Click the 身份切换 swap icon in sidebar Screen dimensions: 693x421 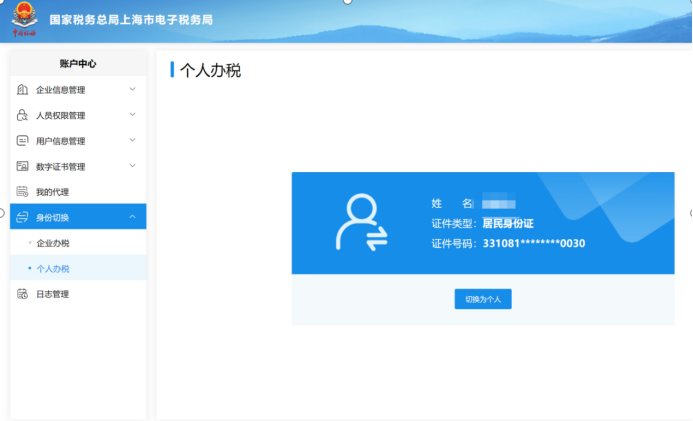[x=22, y=217]
